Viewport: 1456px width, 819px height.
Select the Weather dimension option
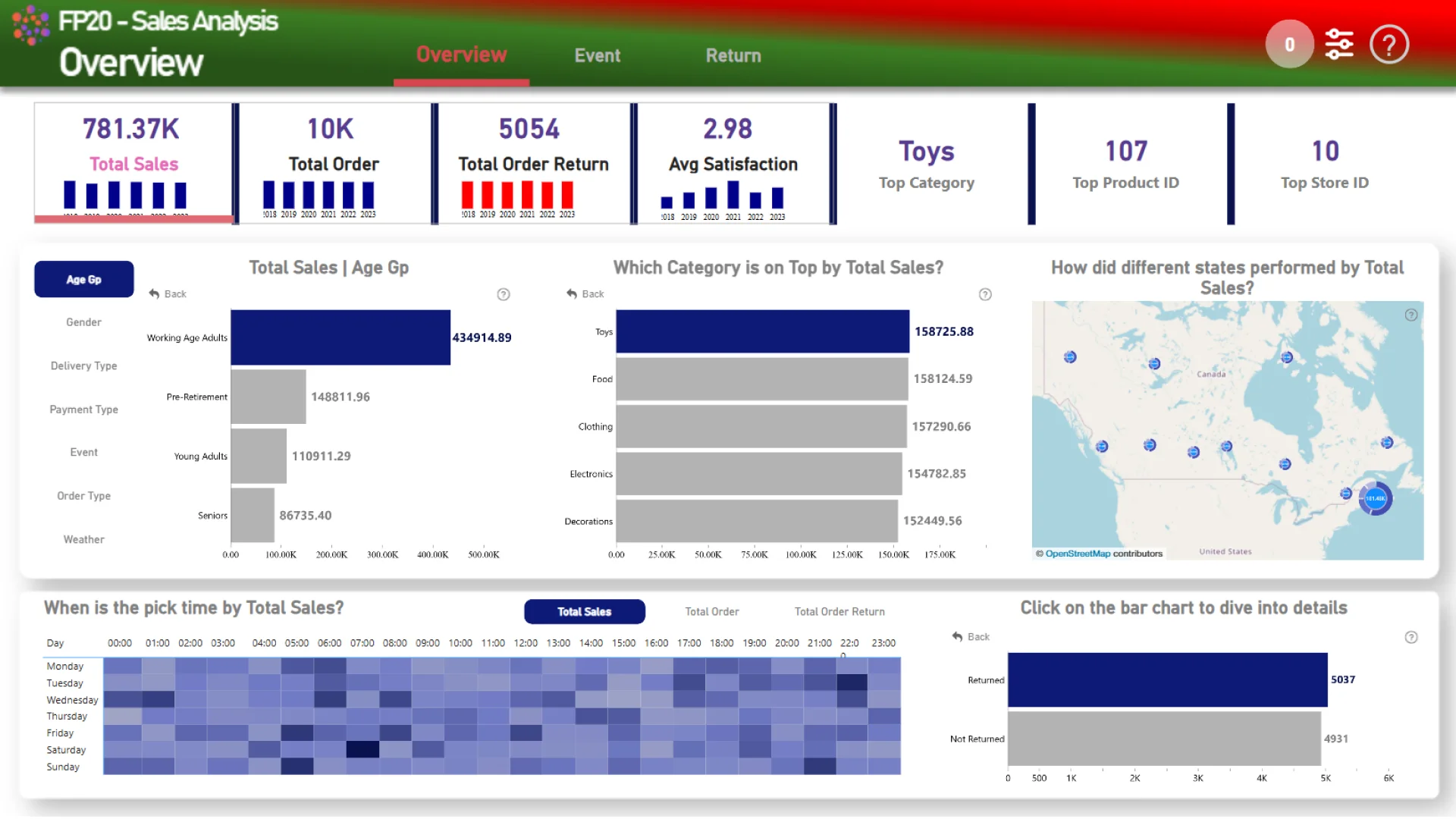(x=83, y=539)
